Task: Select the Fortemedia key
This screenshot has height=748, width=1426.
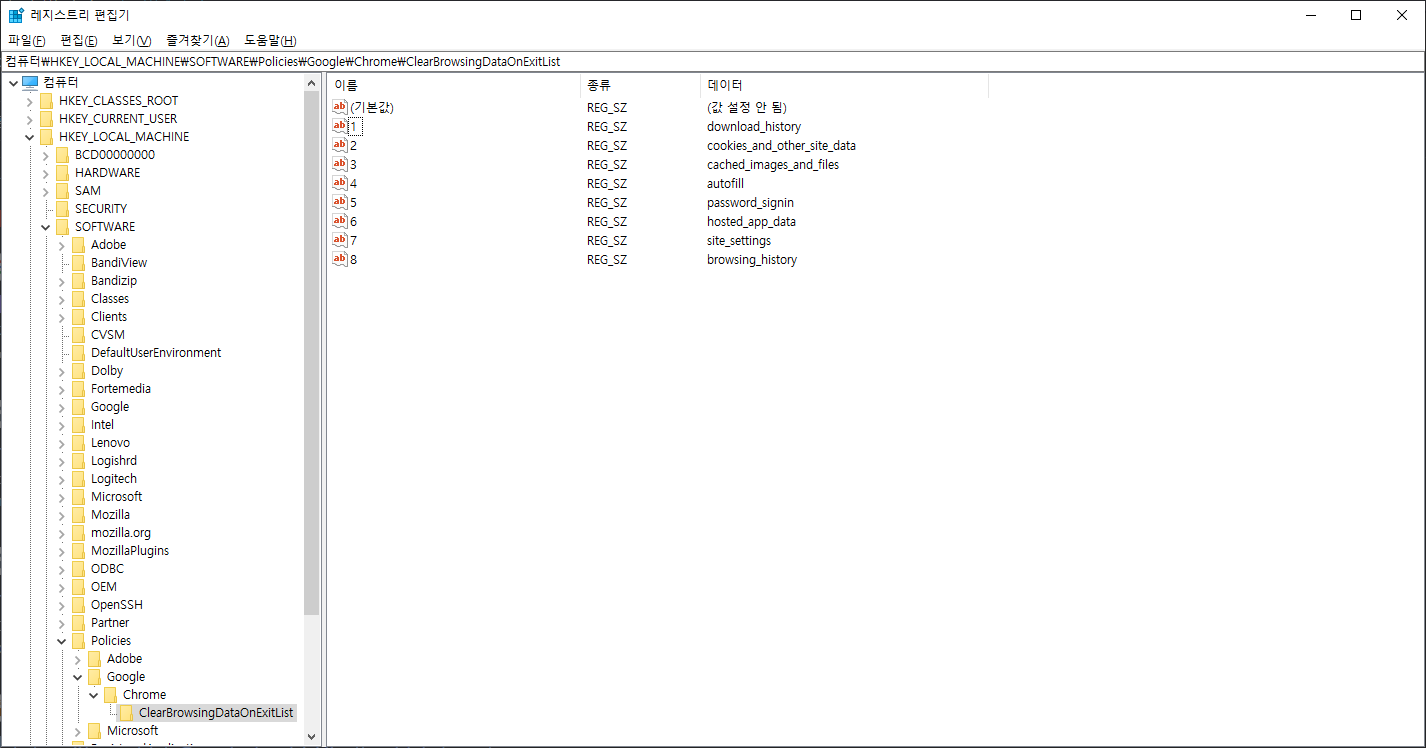Action: point(121,389)
